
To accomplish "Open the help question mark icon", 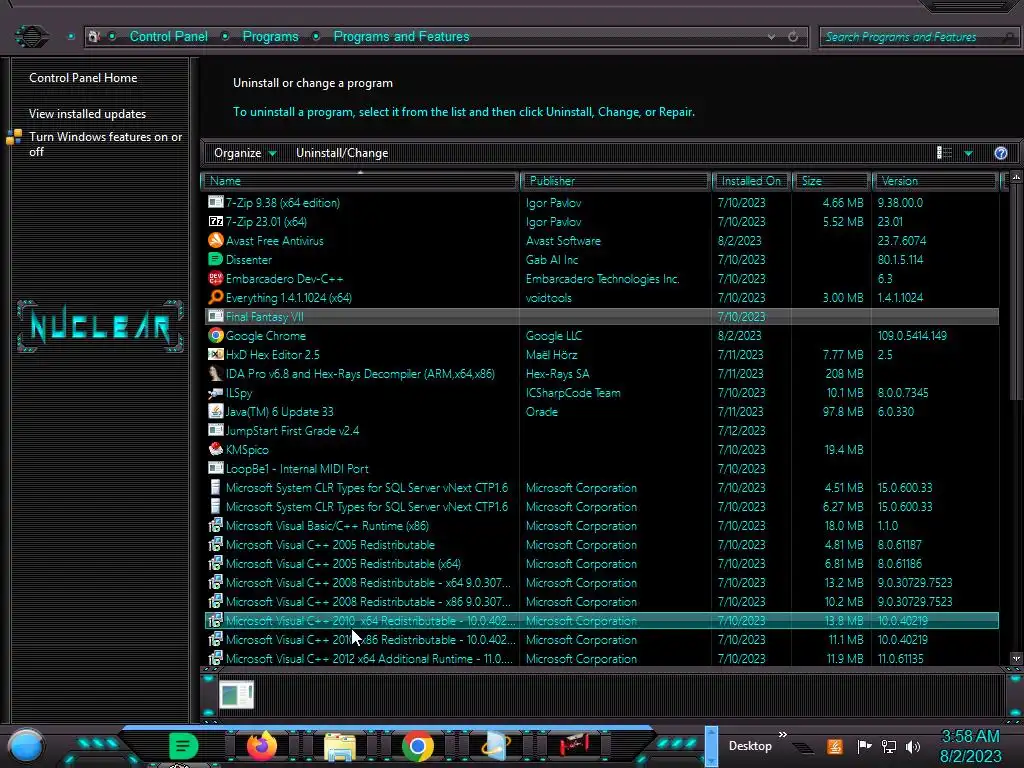I will 1000,153.
